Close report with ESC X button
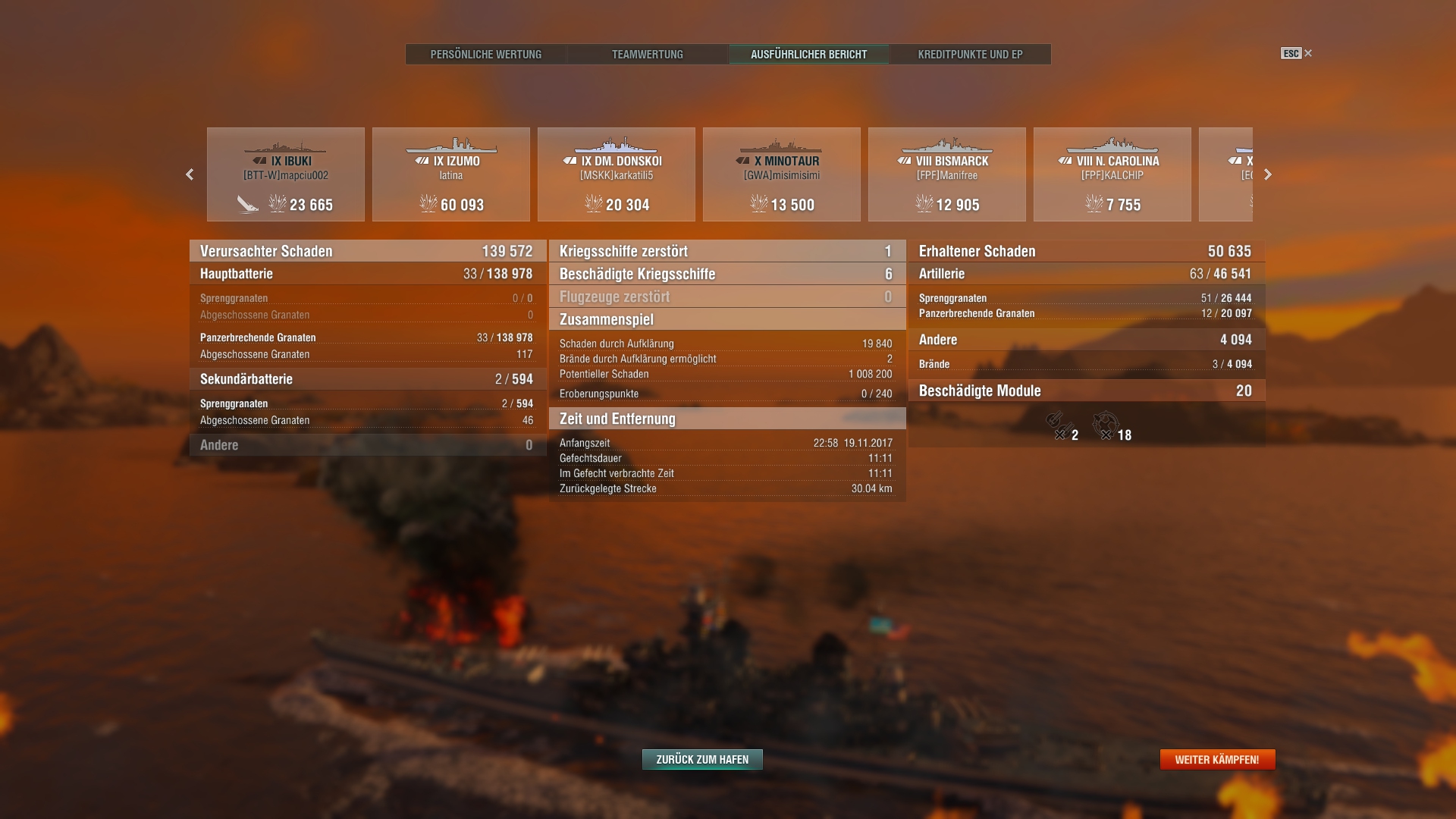Screen dimensions: 1456x819 pyautogui.click(x=1297, y=53)
